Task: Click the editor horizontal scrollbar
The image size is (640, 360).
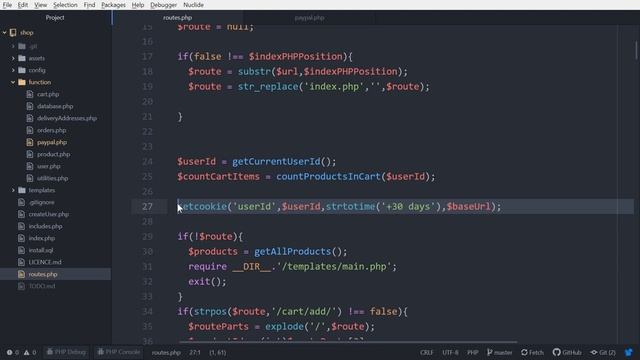Action: coord(348,342)
